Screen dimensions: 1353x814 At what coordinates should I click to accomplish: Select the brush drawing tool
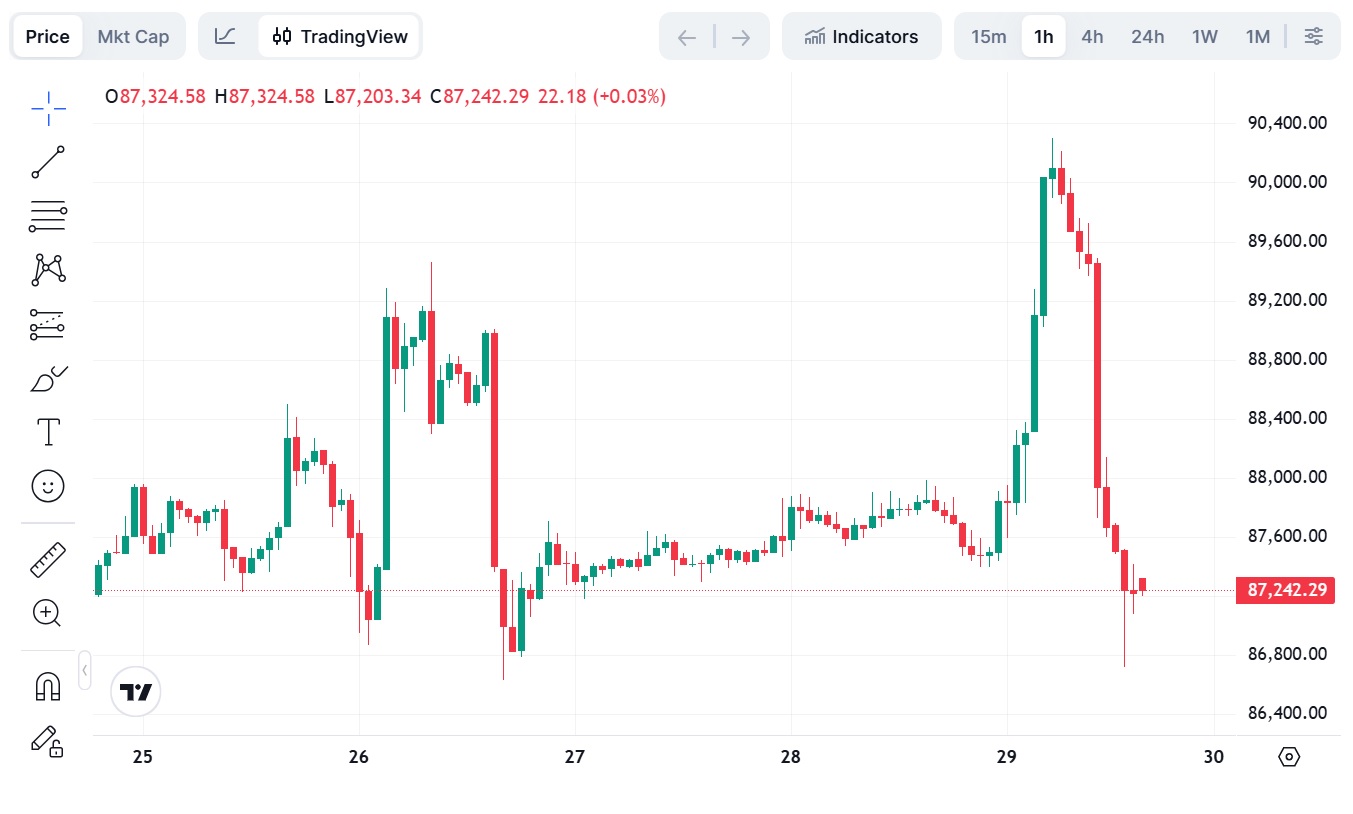[x=47, y=379]
